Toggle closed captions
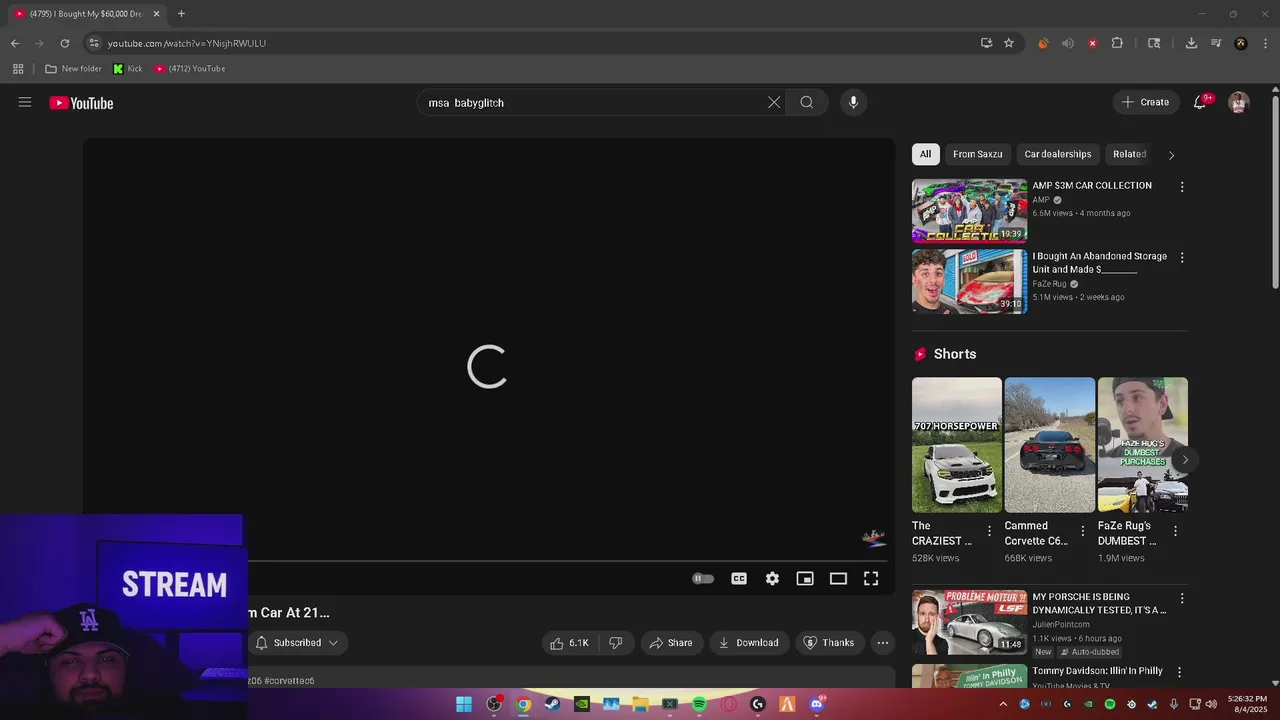 point(739,578)
